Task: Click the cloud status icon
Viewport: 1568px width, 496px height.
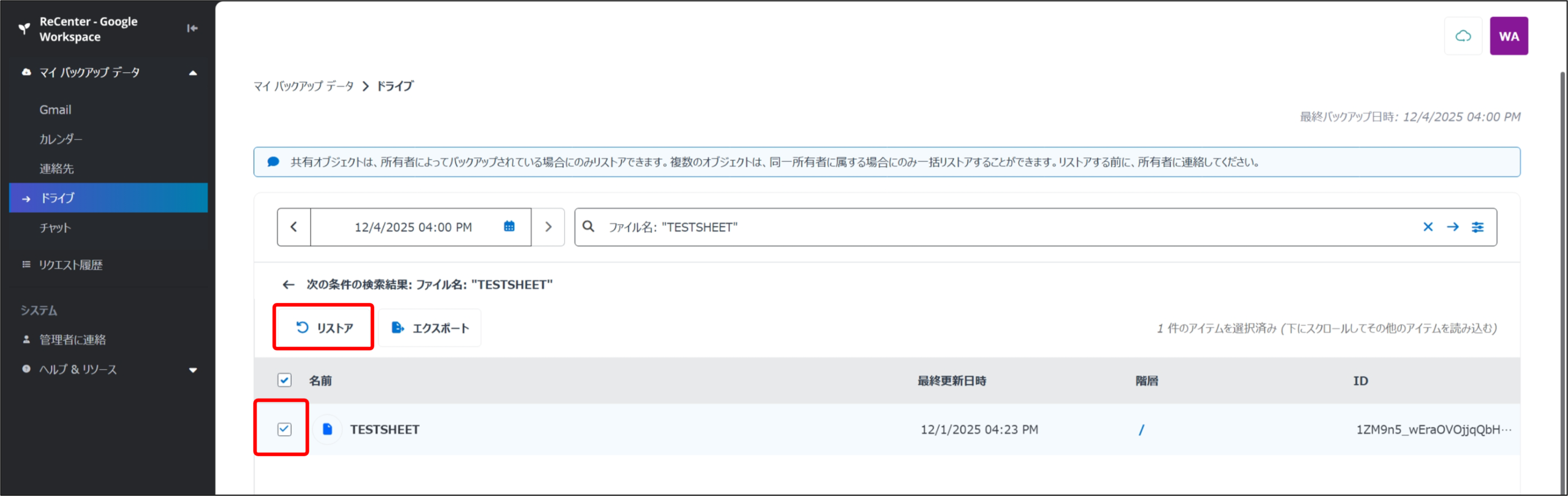Action: tap(1463, 36)
